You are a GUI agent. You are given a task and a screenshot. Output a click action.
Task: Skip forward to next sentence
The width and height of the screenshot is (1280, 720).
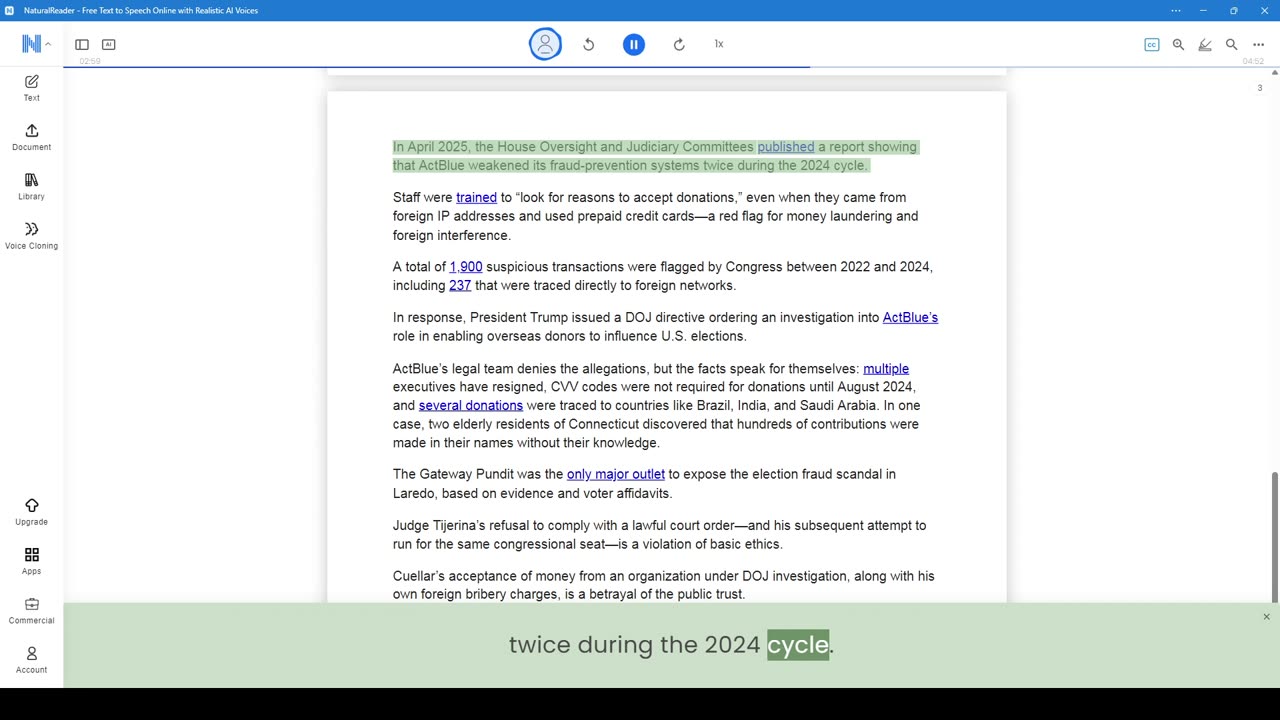(x=679, y=44)
